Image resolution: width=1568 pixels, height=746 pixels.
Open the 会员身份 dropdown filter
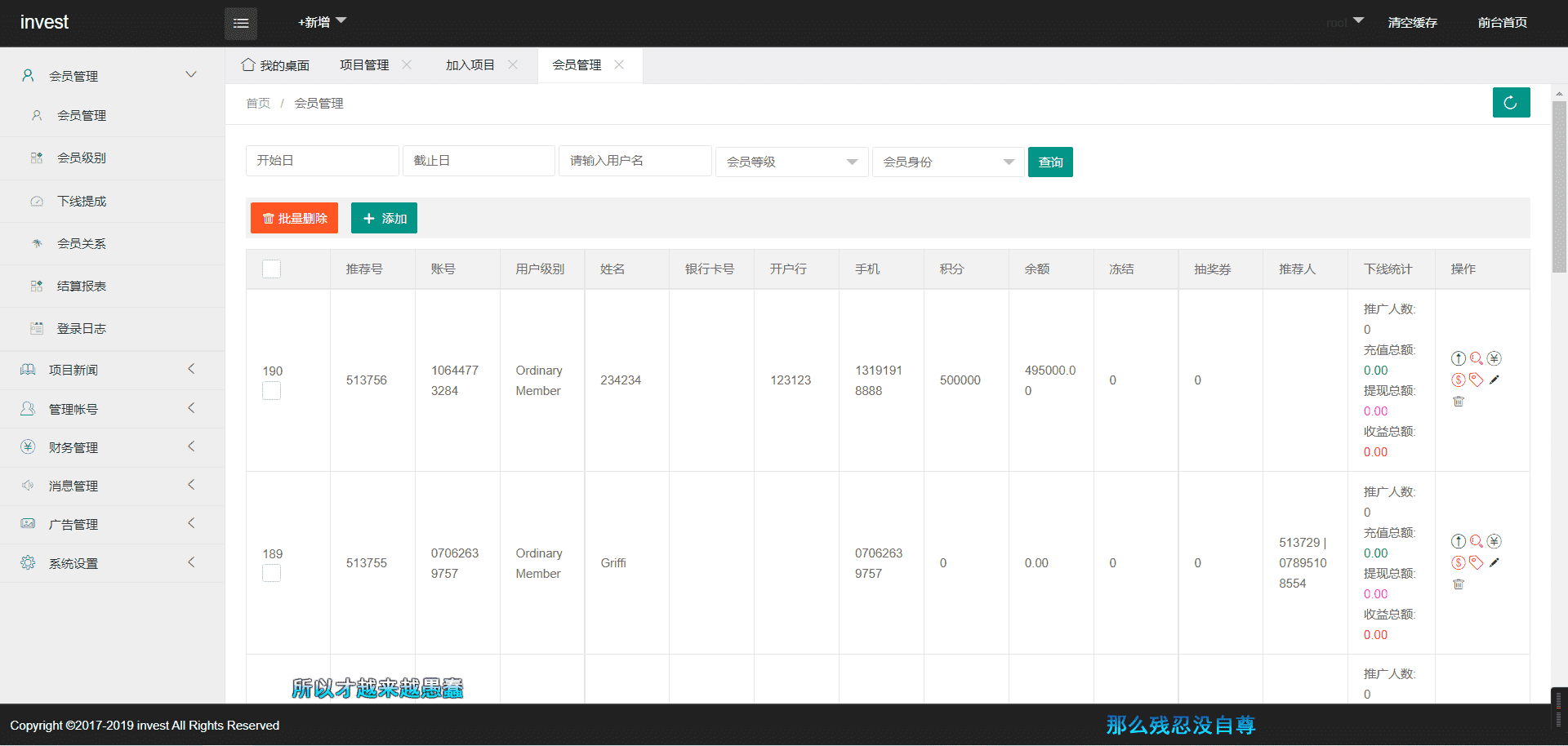point(947,162)
